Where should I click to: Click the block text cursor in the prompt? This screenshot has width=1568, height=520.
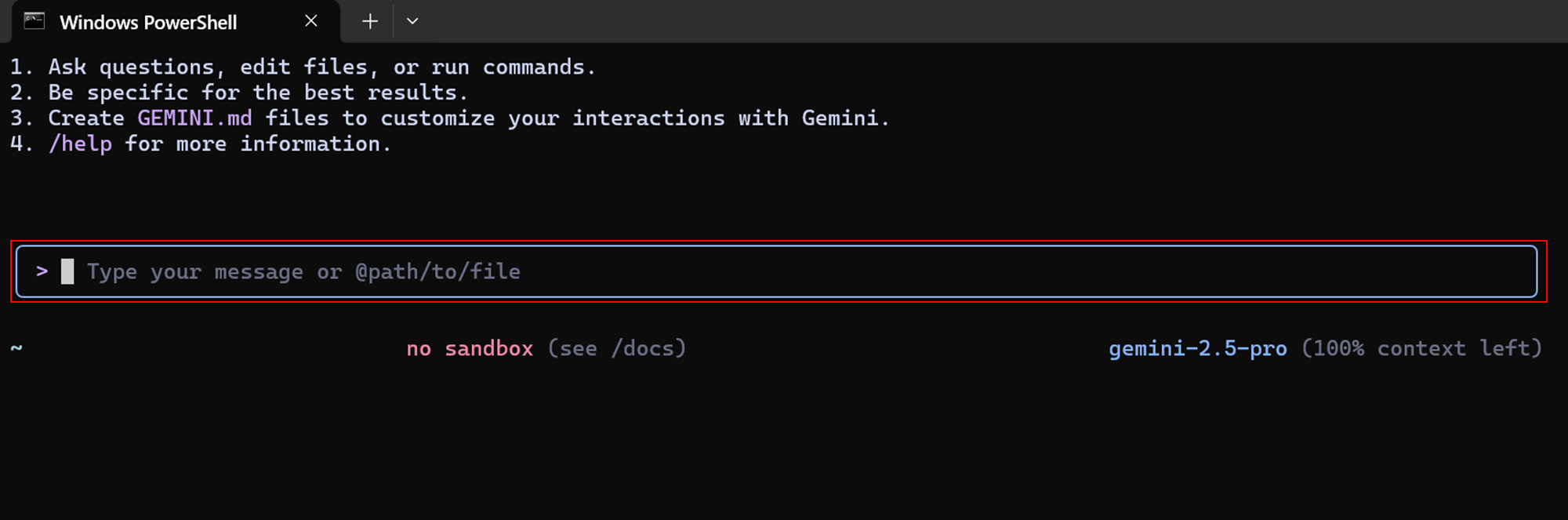coord(67,271)
